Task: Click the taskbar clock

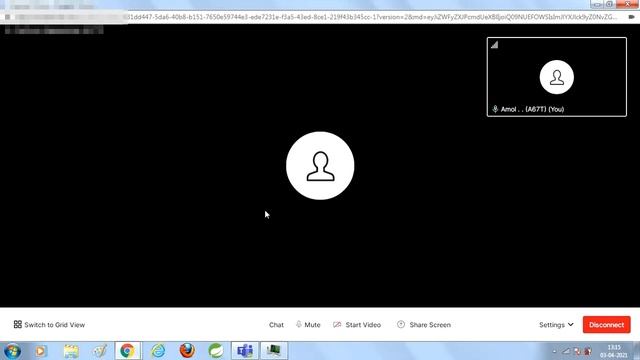Action: click(x=614, y=351)
